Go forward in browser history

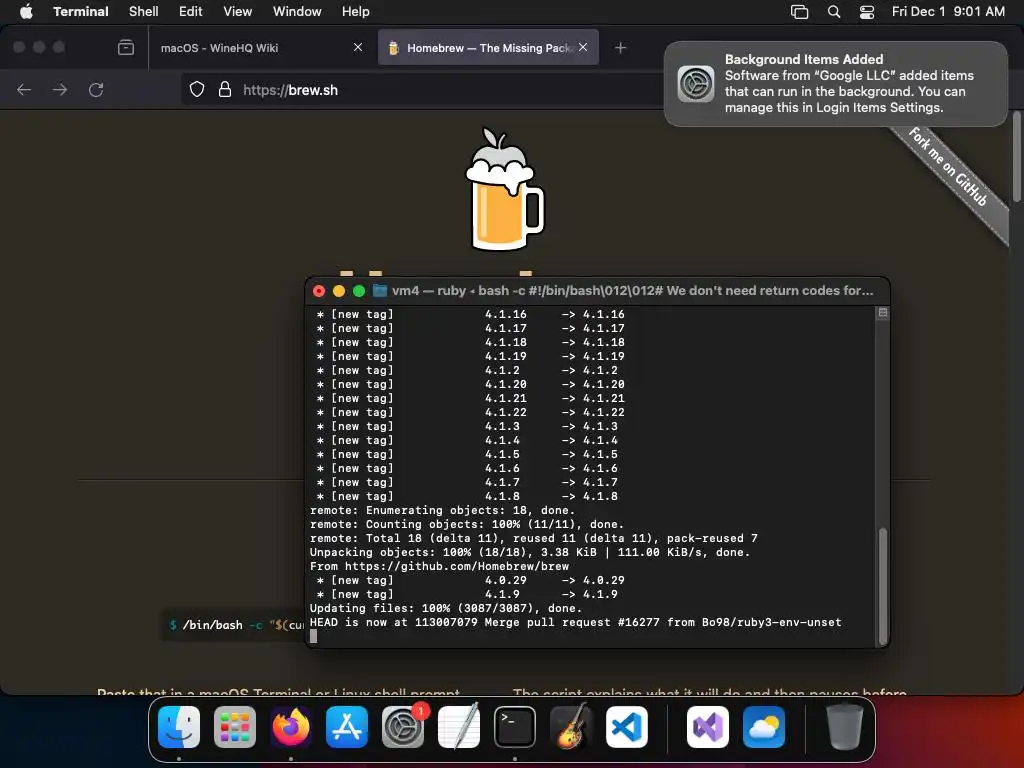60,89
